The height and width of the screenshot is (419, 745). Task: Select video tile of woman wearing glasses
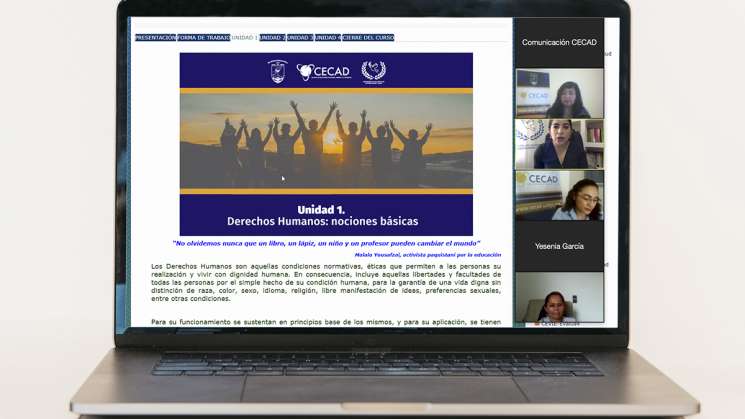(559, 195)
